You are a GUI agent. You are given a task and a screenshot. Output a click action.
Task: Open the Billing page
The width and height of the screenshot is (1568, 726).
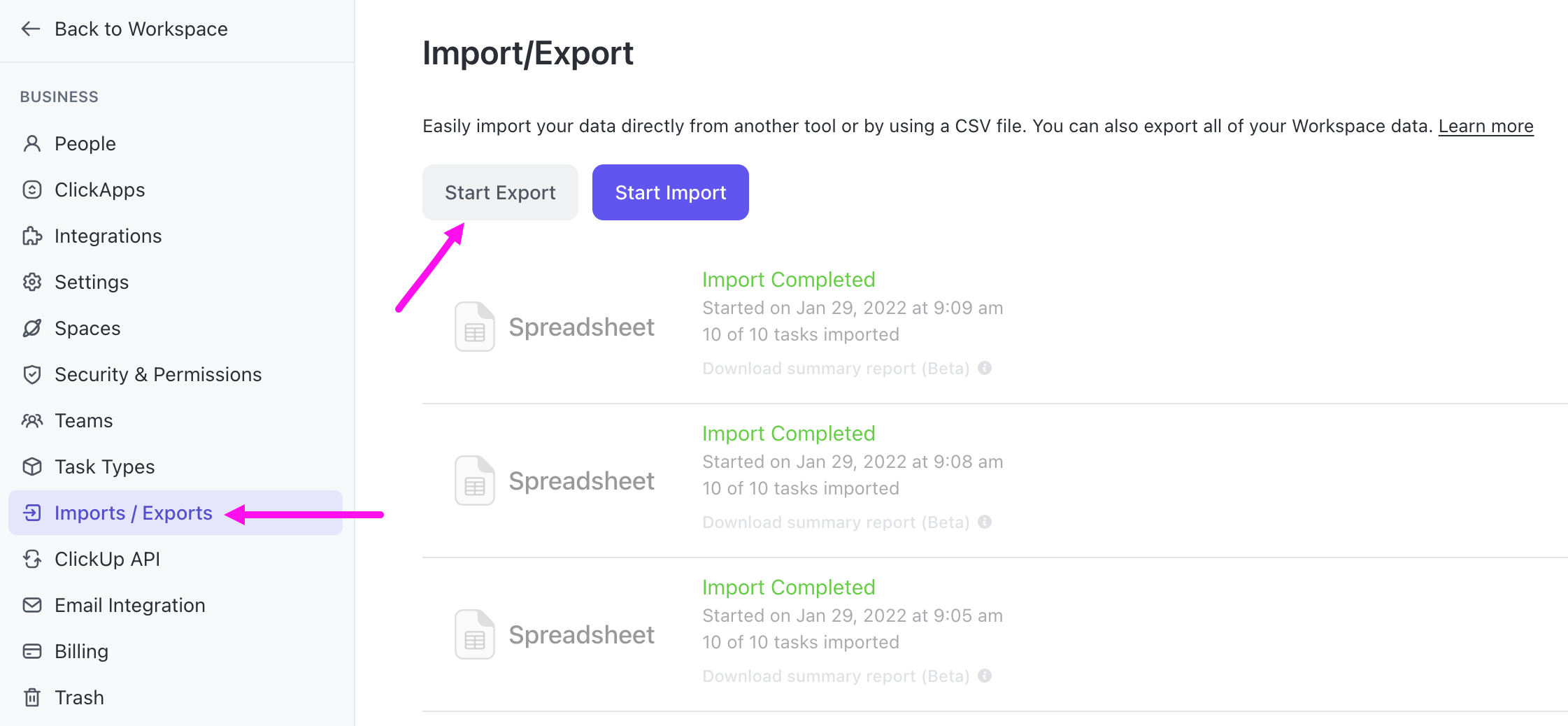coord(81,651)
